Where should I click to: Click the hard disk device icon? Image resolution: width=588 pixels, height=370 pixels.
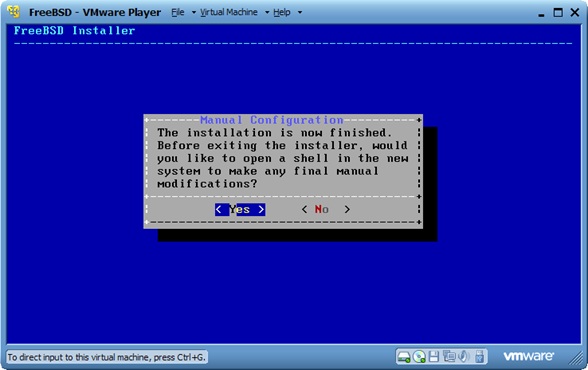tap(404, 357)
